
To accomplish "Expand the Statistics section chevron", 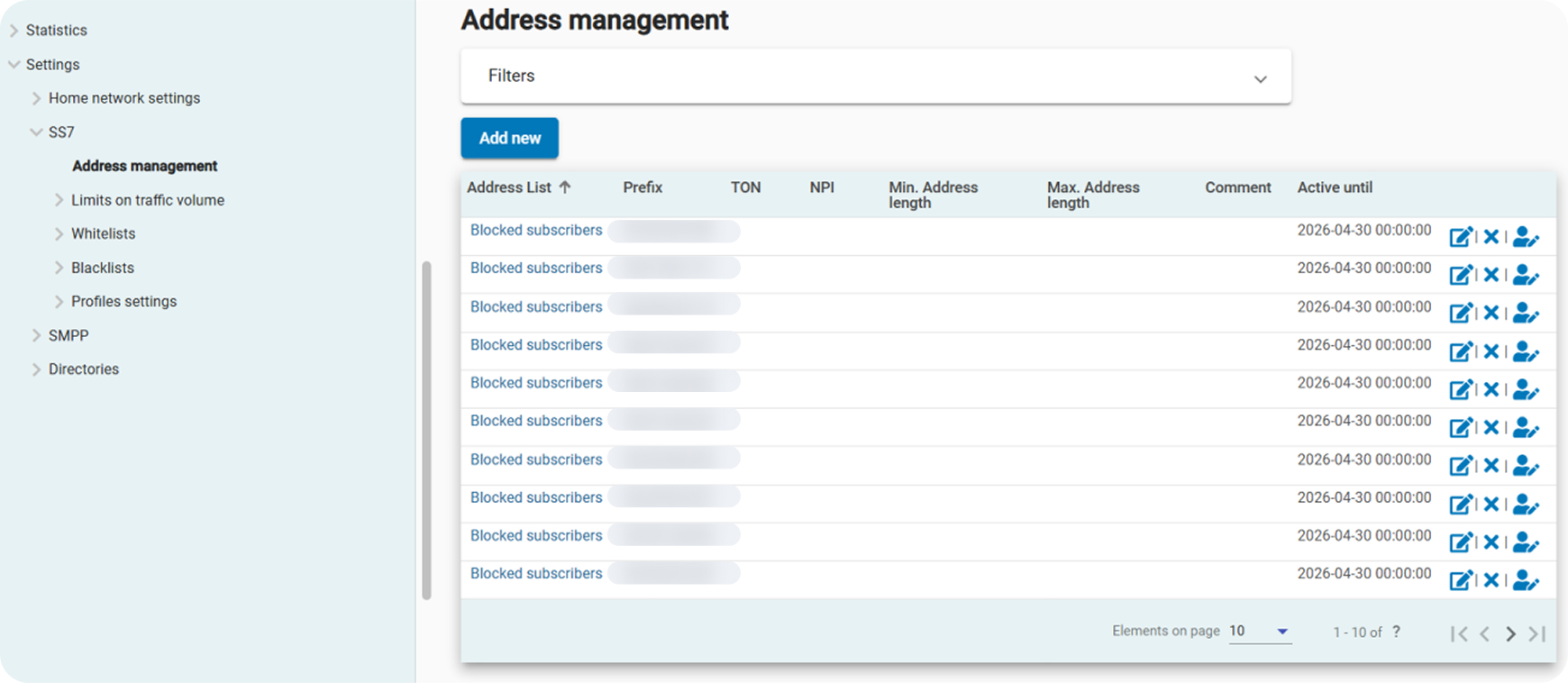I will 14,31.
